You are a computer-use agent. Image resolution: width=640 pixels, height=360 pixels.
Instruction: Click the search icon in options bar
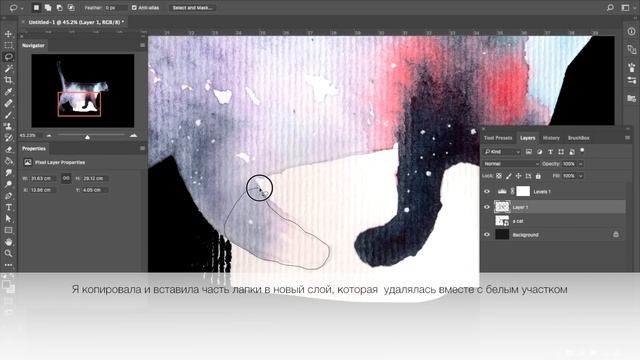pos(610,7)
